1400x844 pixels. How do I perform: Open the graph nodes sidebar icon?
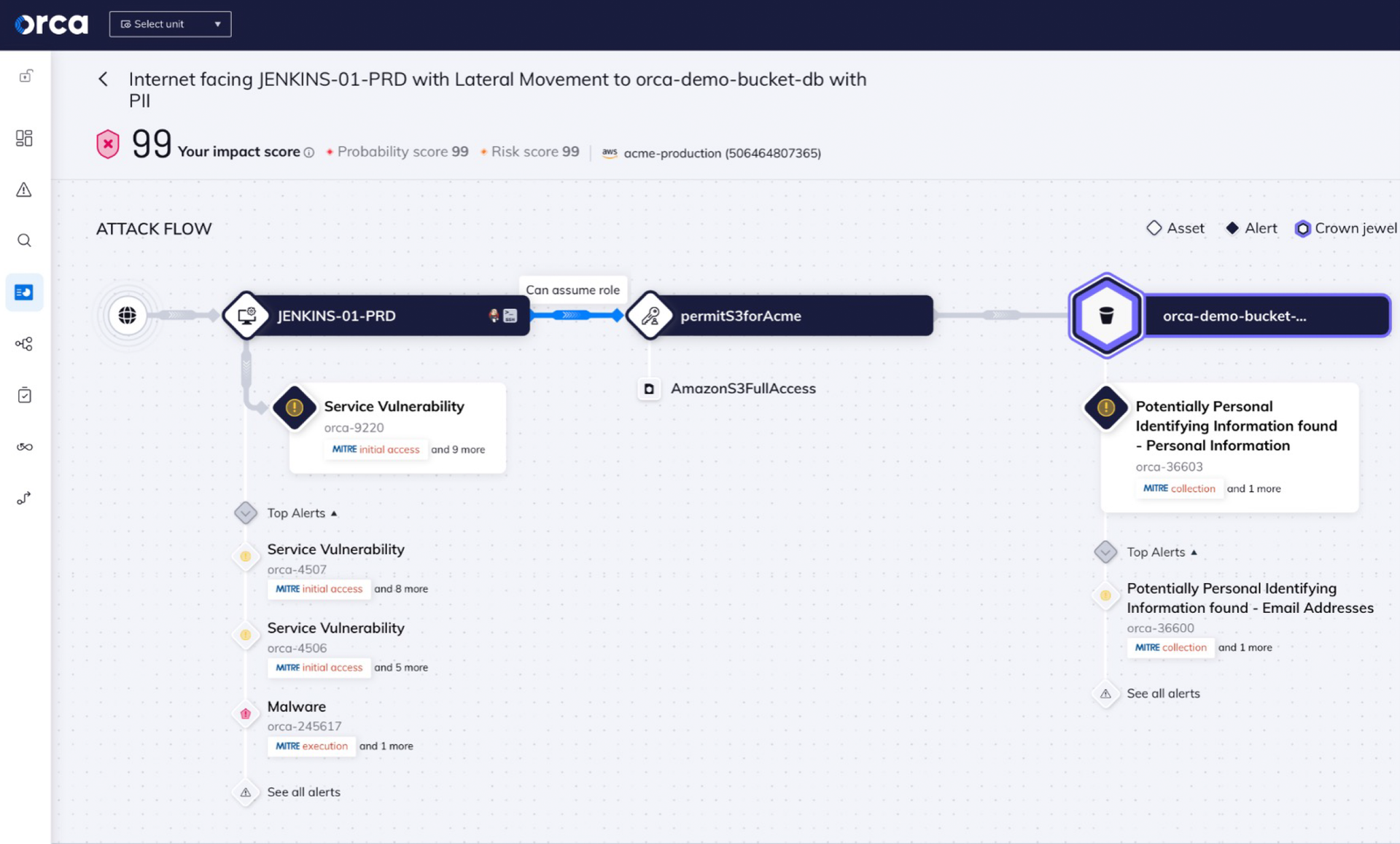pyautogui.click(x=24, y=344)
